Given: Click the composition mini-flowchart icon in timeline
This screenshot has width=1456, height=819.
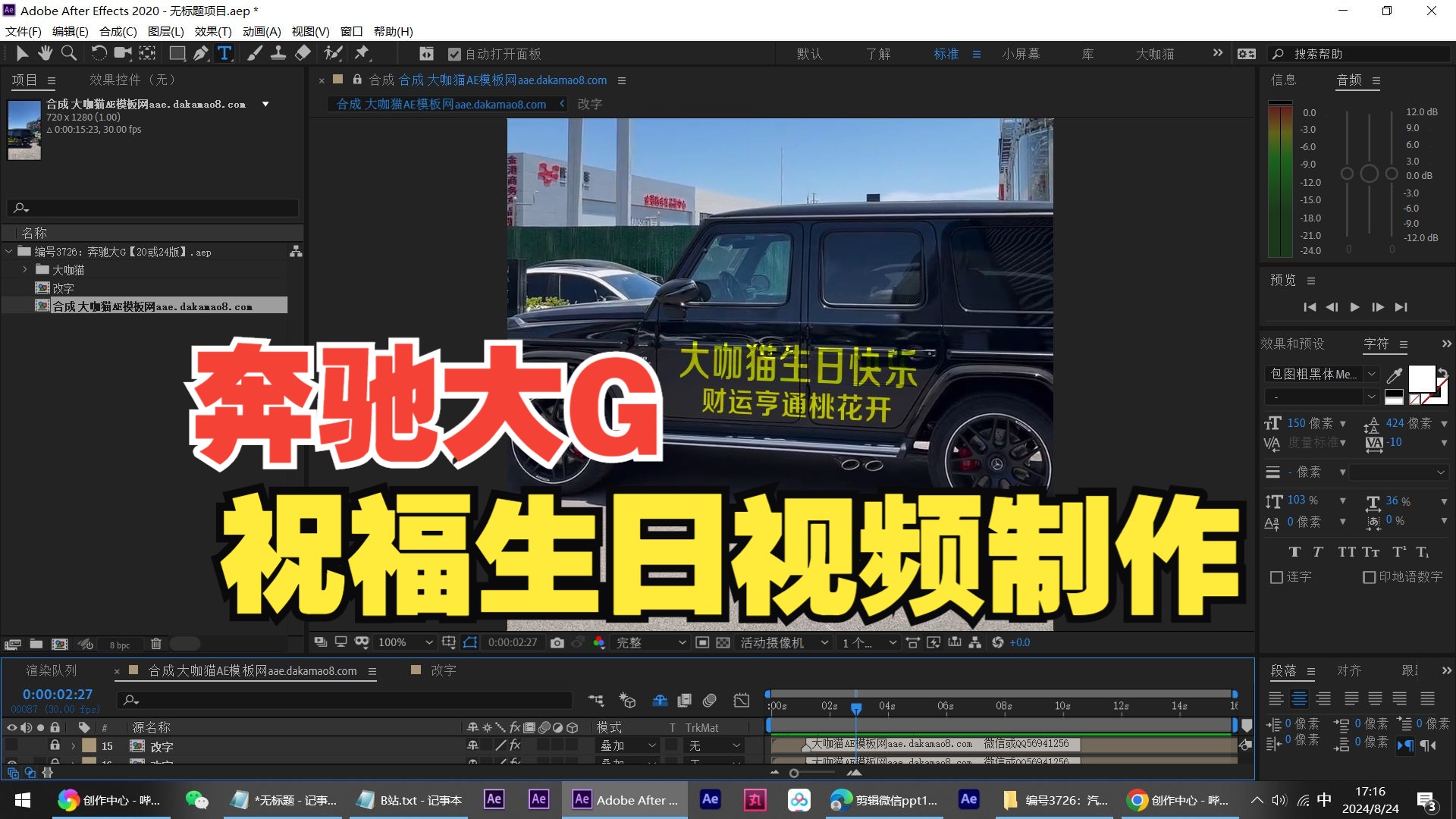Looking at the screenshot, I should (x=596, y=700).
